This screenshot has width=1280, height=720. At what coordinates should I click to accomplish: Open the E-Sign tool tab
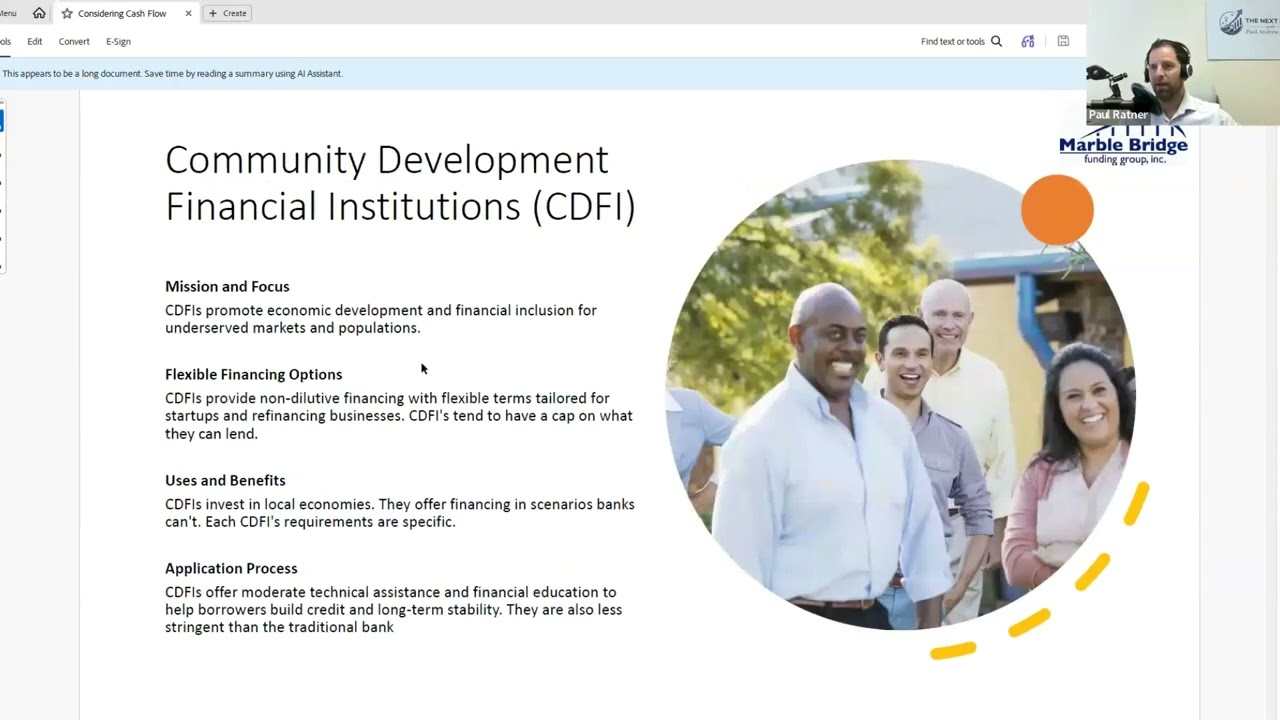(x=118, y=41)
